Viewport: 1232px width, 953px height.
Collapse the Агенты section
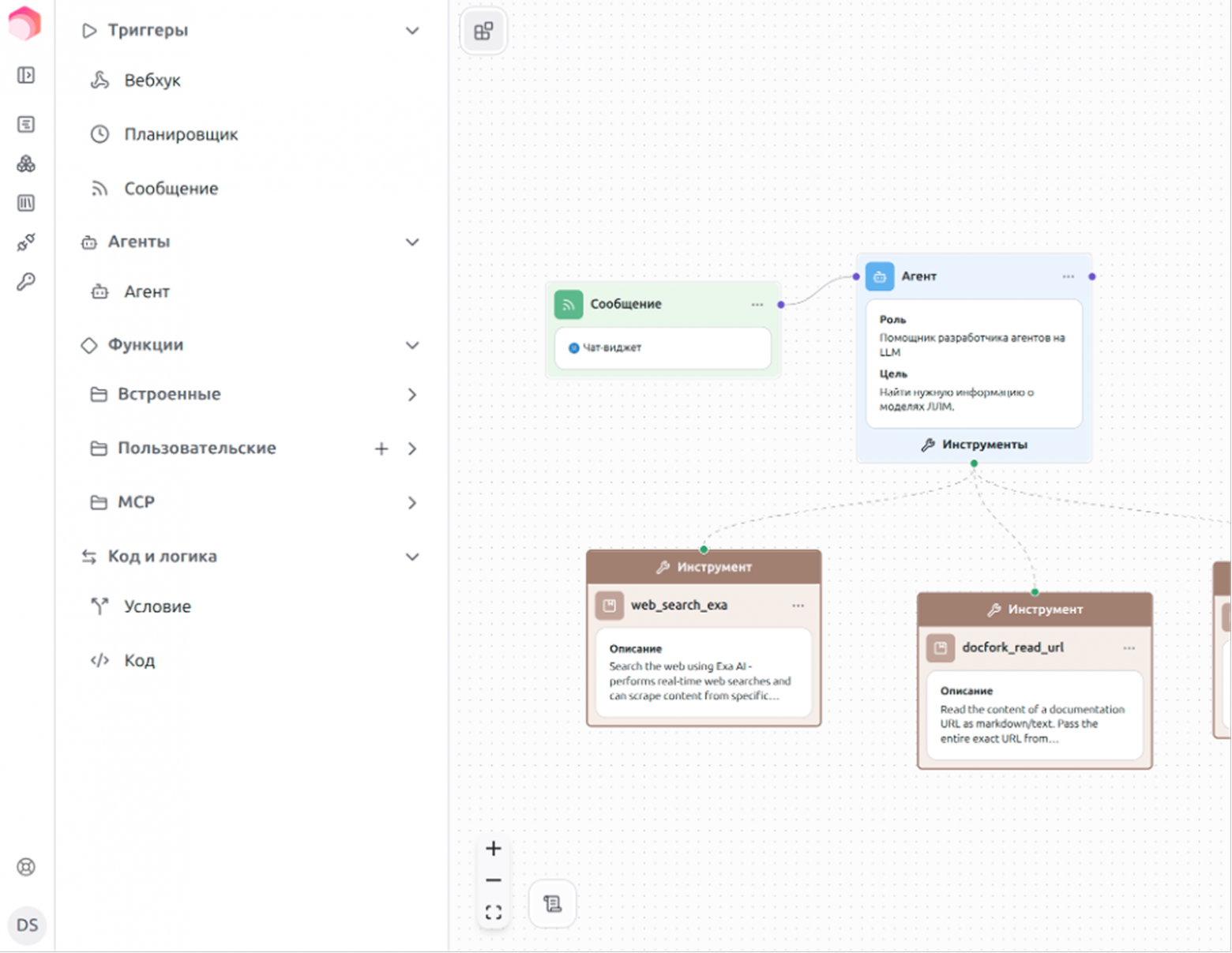point(412,242)
